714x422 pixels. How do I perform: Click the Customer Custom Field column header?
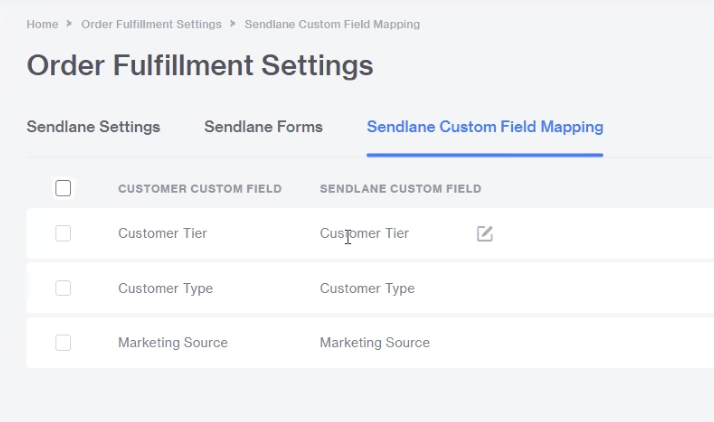click(200, 188)
